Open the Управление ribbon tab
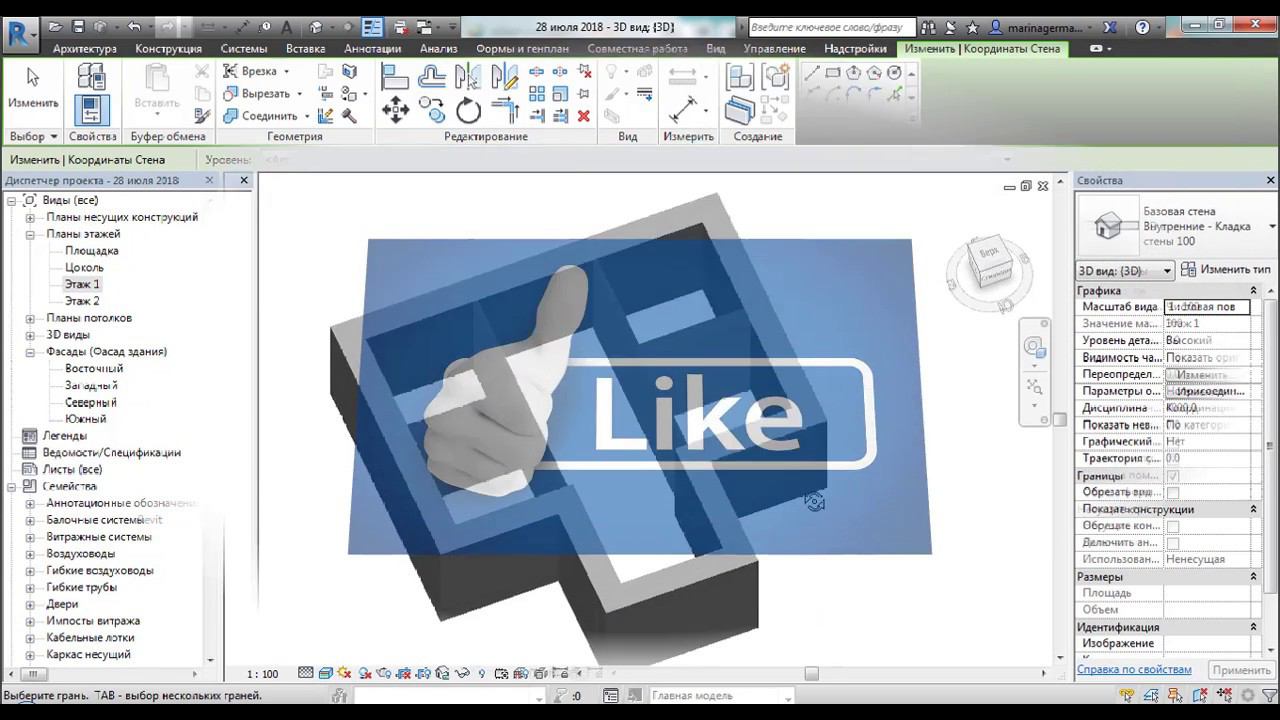Image resolution: width=1280 pixels, height=720 pixels. pos(774,48)
